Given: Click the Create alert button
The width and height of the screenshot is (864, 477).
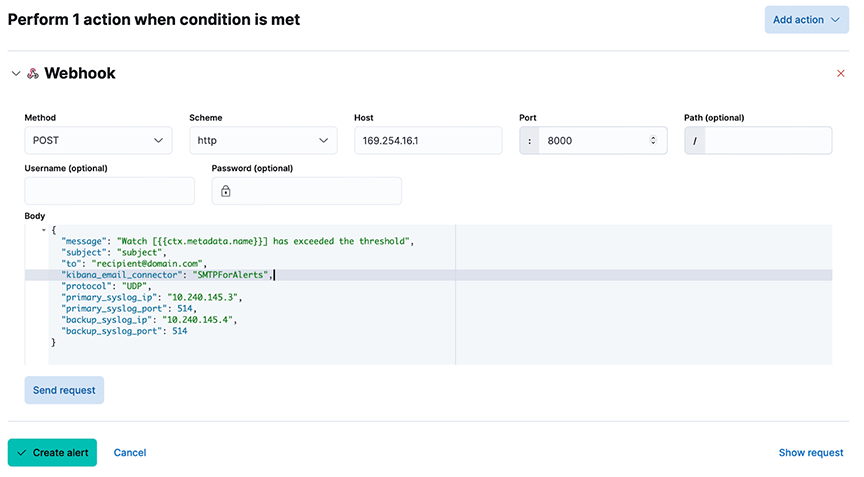Looking at the screenshot, I should coord(52,453).
